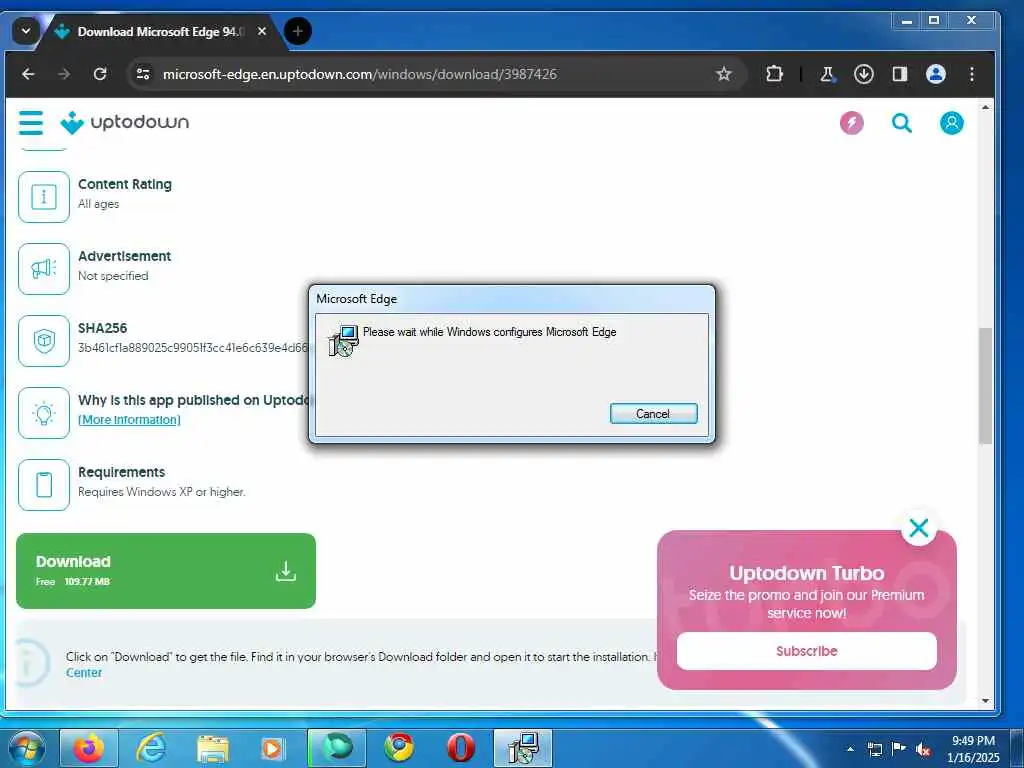Viewport: 1024px width, 768px height.
Task: Click the 'All ages' rating text
Action: [x=99, y=204]
